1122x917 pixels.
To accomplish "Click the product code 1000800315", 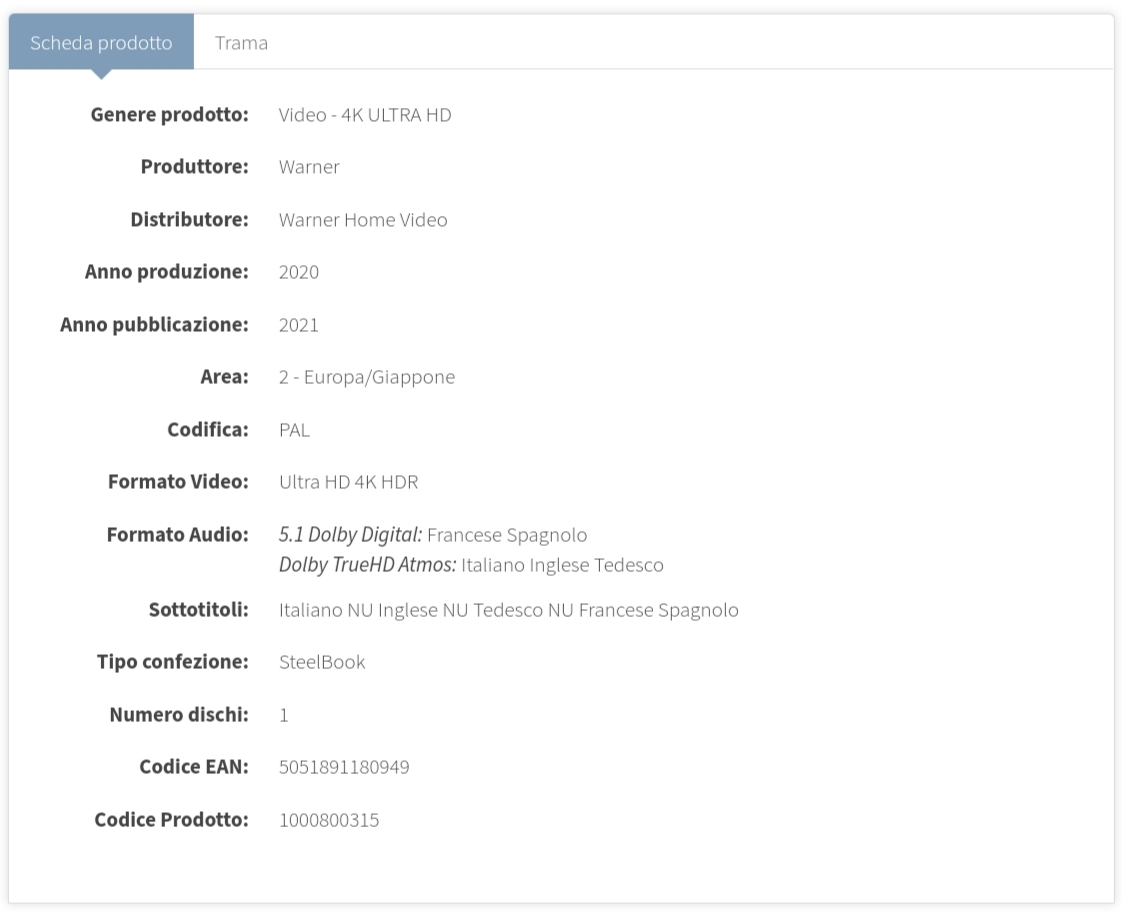I will pos(329,820).
